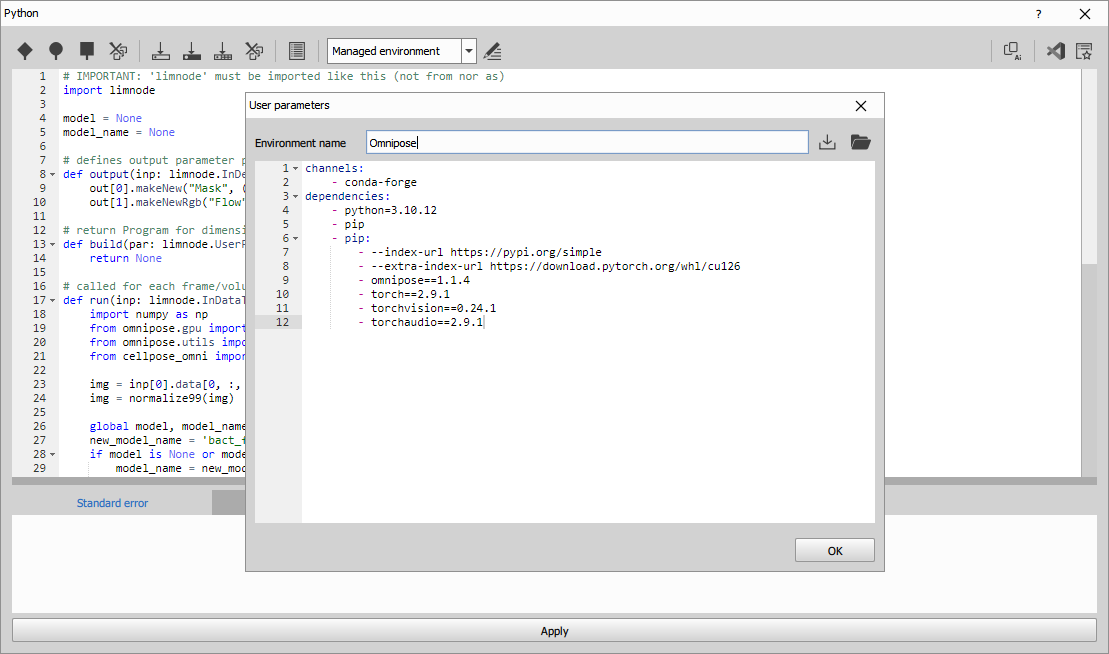Click the Apply button
Screen dimensions: 1109x654
point(554,631)
